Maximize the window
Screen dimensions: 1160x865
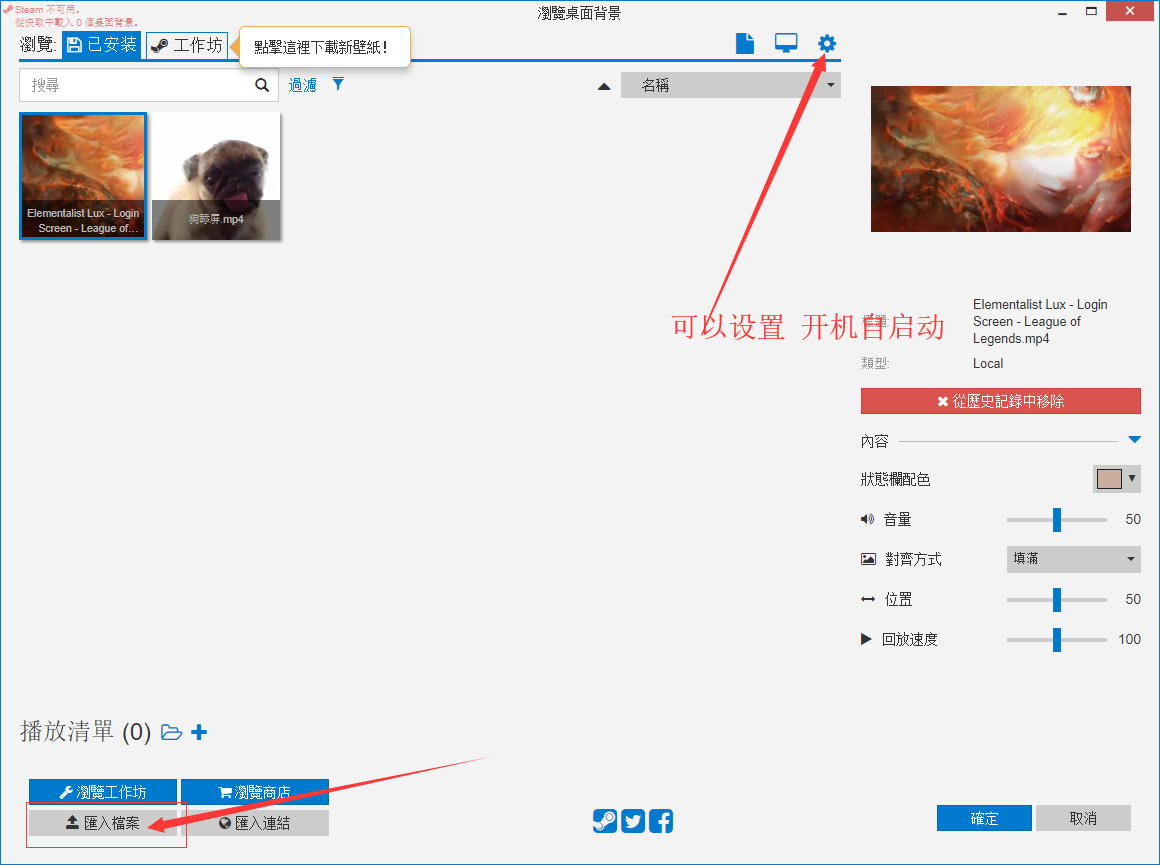(1091, 10)
